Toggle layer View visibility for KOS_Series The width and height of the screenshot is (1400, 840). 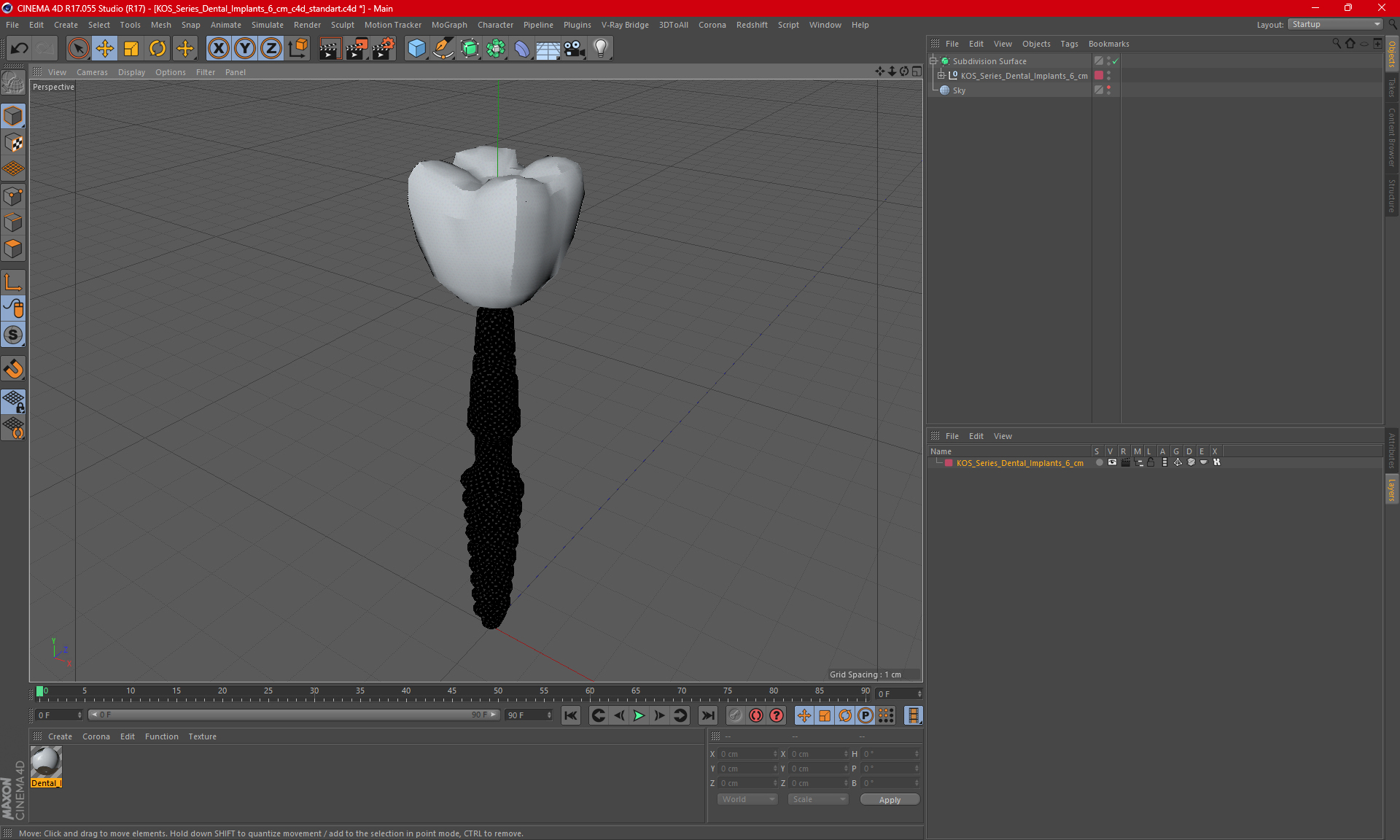tap(1112, 462)
